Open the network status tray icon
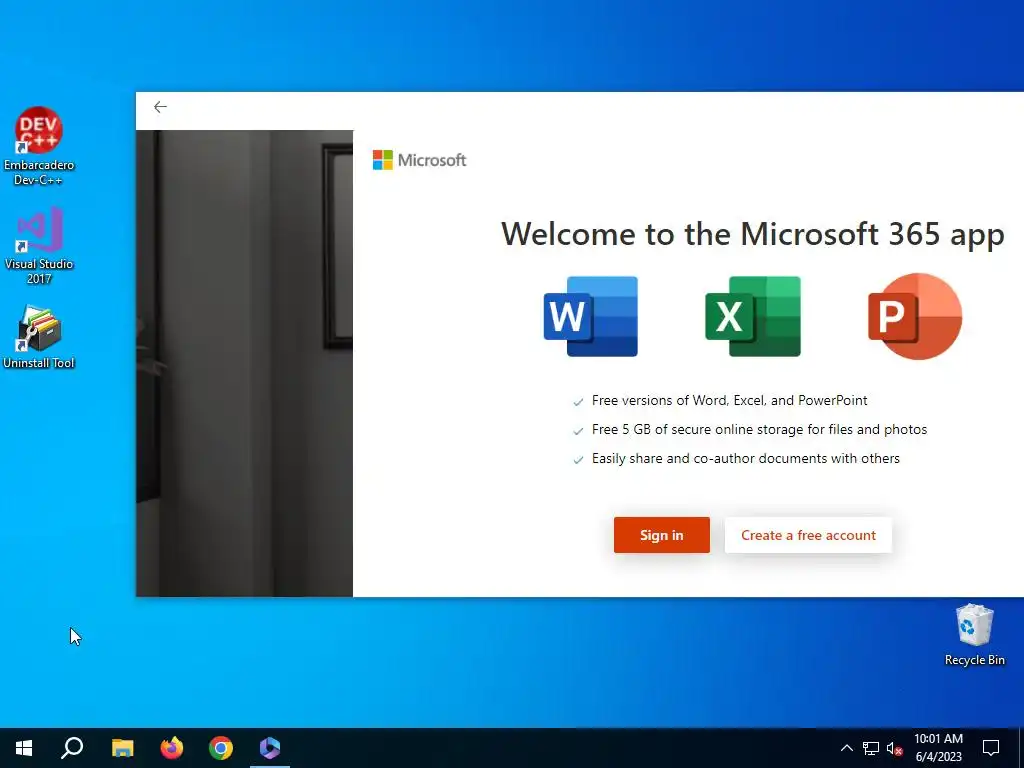This screenshot has height=768, width=1024. pyautogui.click(x=871, y=748)
